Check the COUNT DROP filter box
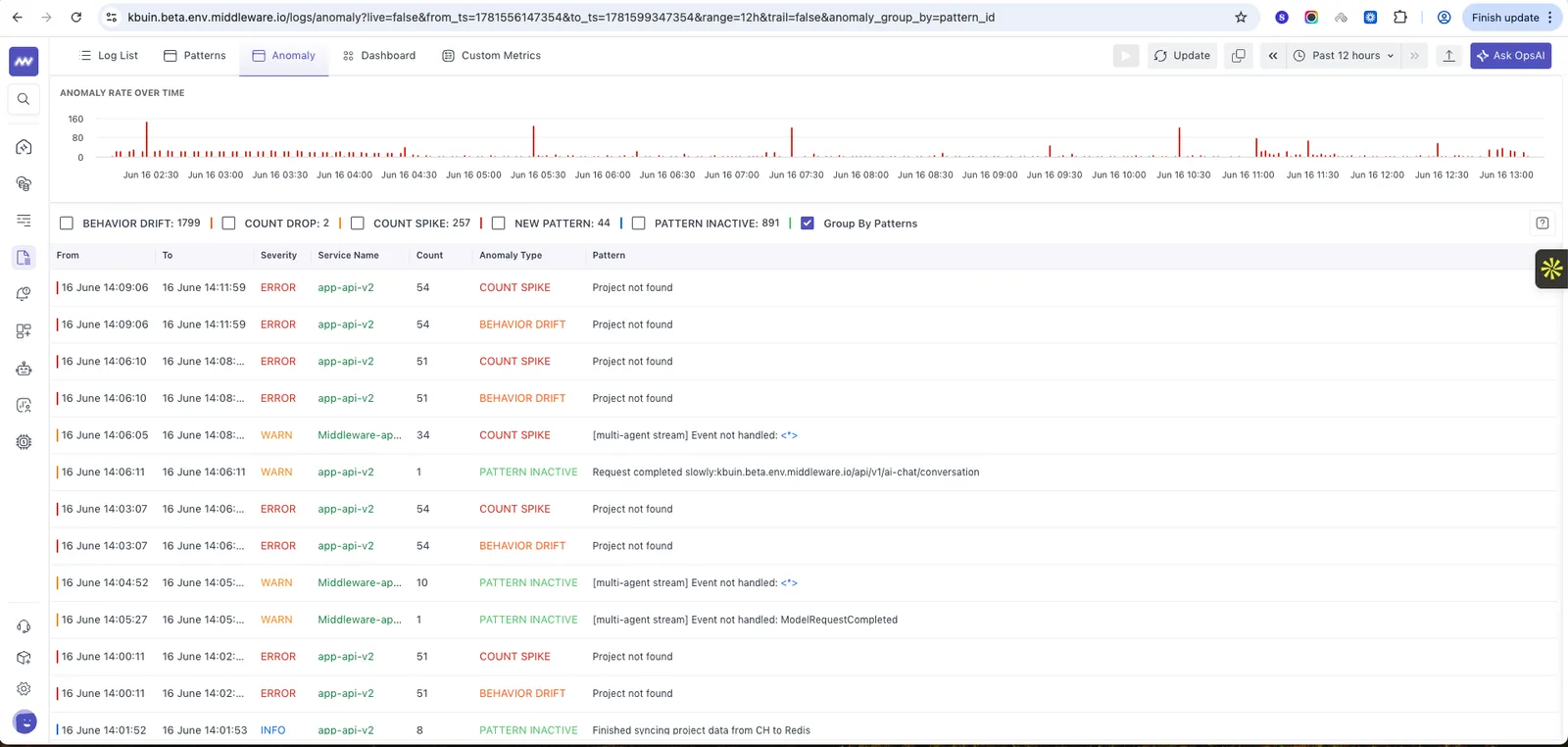This screenshot has height=747, width=1568. [x=228, y=224]
